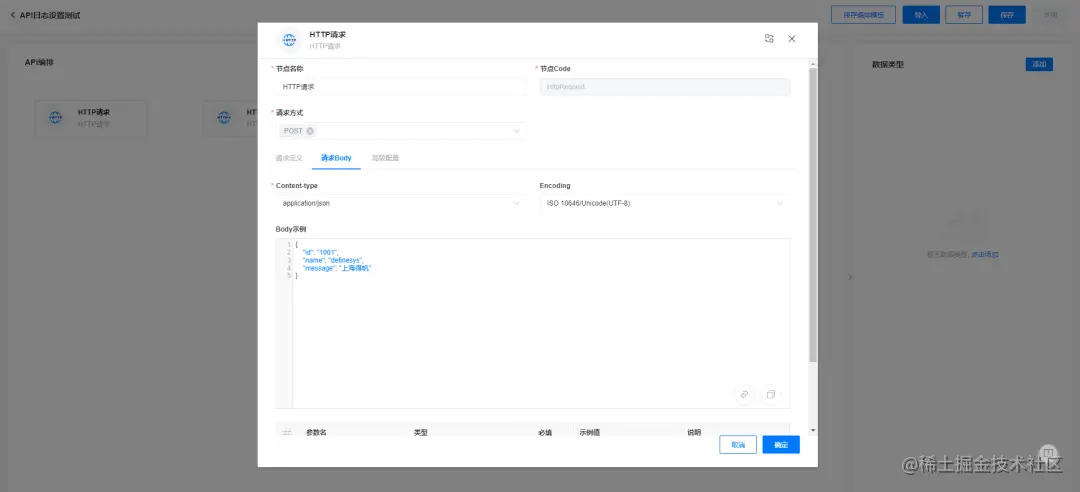Click the API日志设置测试 page title
The height and width of the screenshot is (492, 1080).
[x=50, y=15]
